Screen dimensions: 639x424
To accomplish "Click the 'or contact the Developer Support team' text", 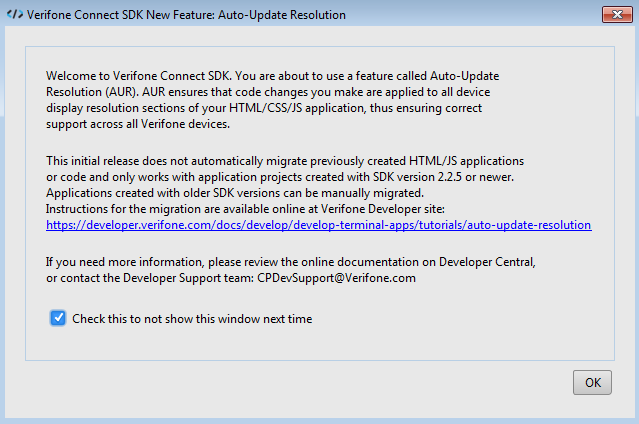I will coord(150,278).
